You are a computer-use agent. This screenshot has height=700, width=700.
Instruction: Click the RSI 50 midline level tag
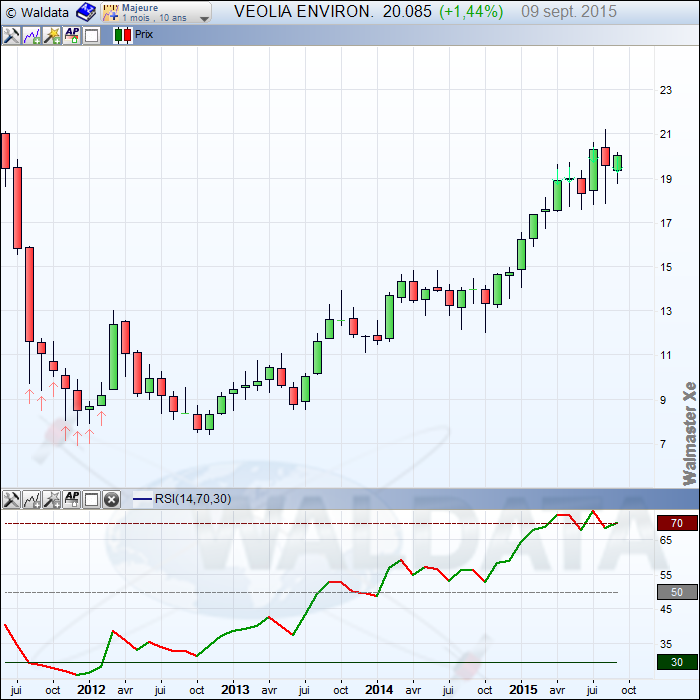(677, 592)
